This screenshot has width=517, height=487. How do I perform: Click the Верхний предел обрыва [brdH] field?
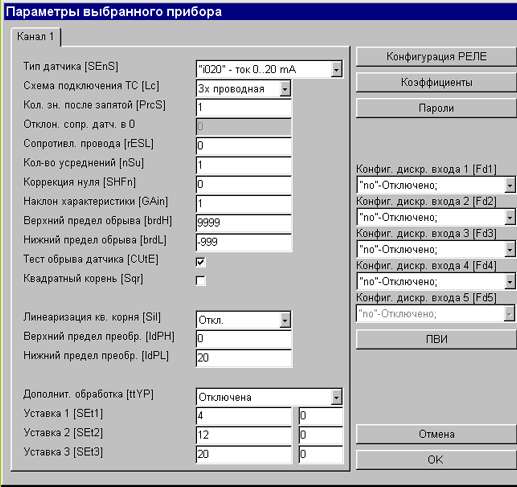click(244, 223)
